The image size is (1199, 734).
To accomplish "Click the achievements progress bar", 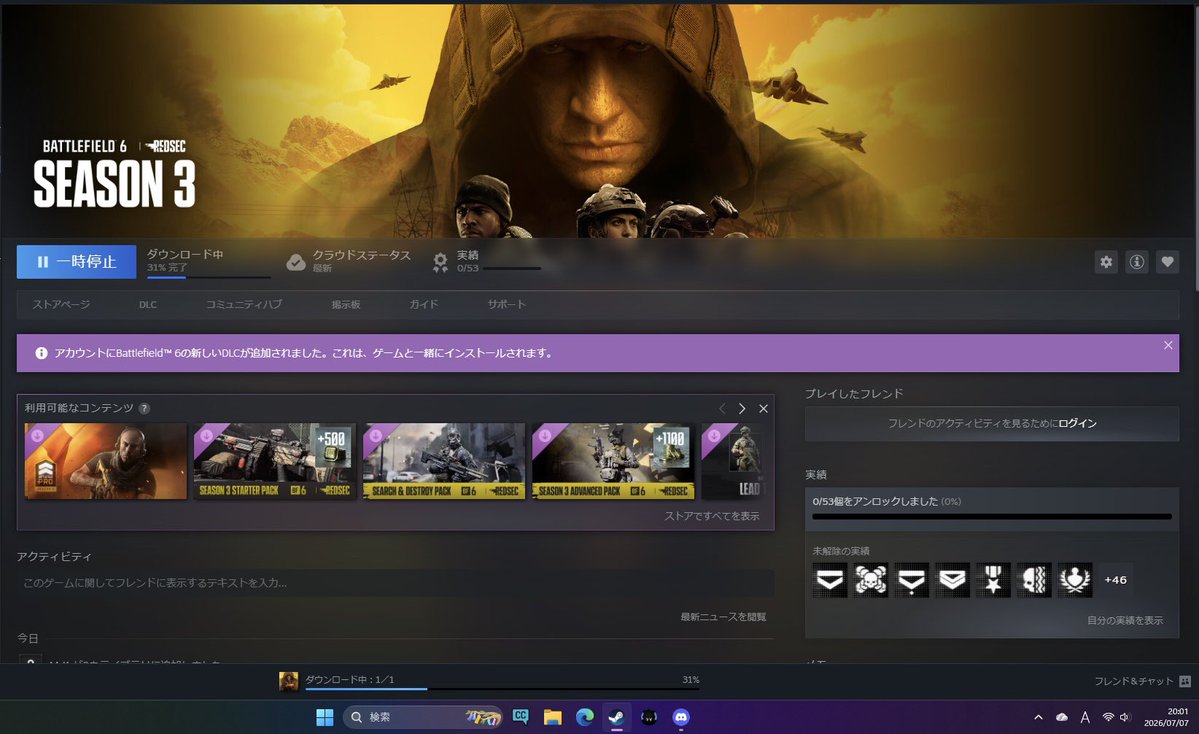I will (992, 517).
